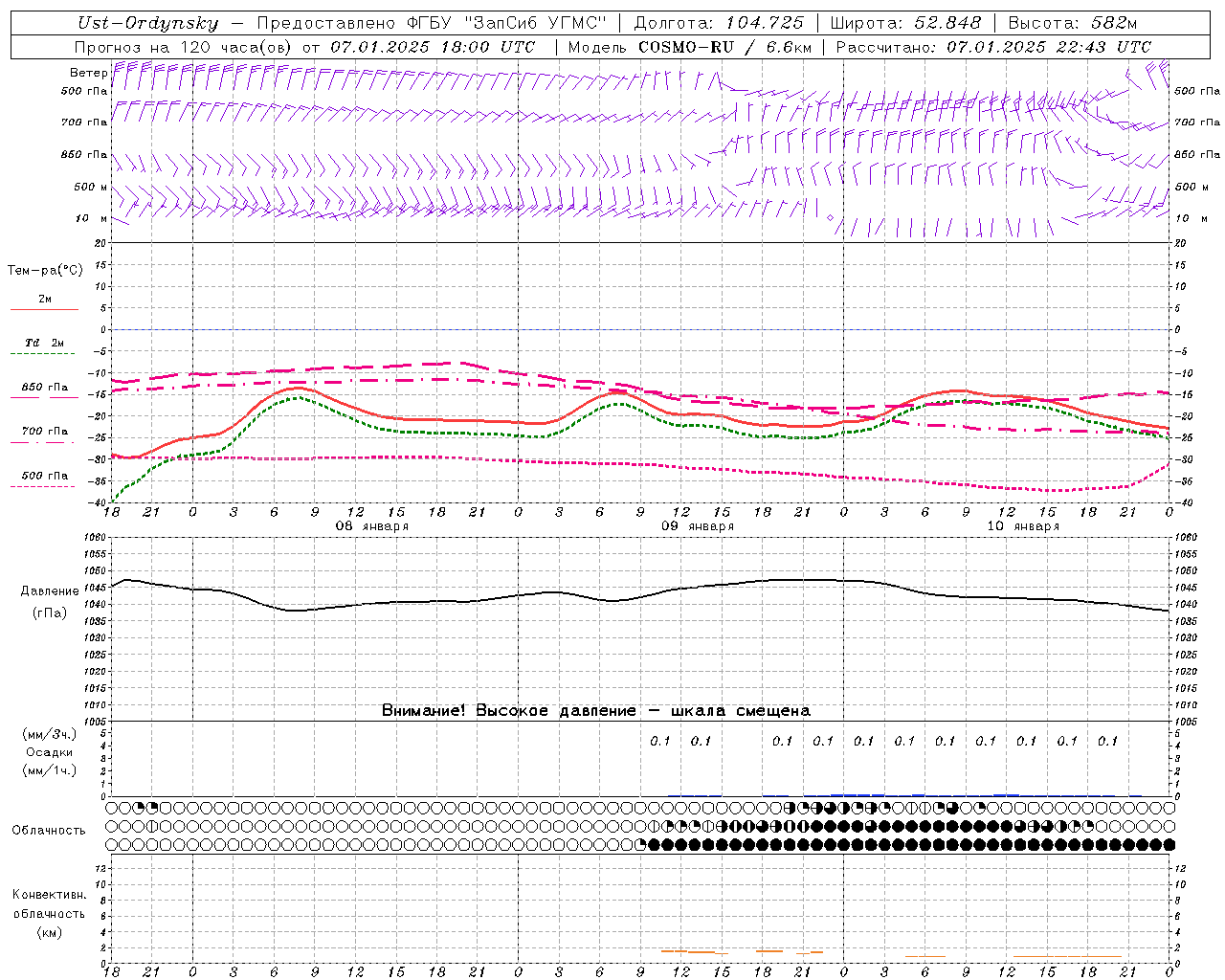Click the calm-wind diamond marker in wind panel

830,218
